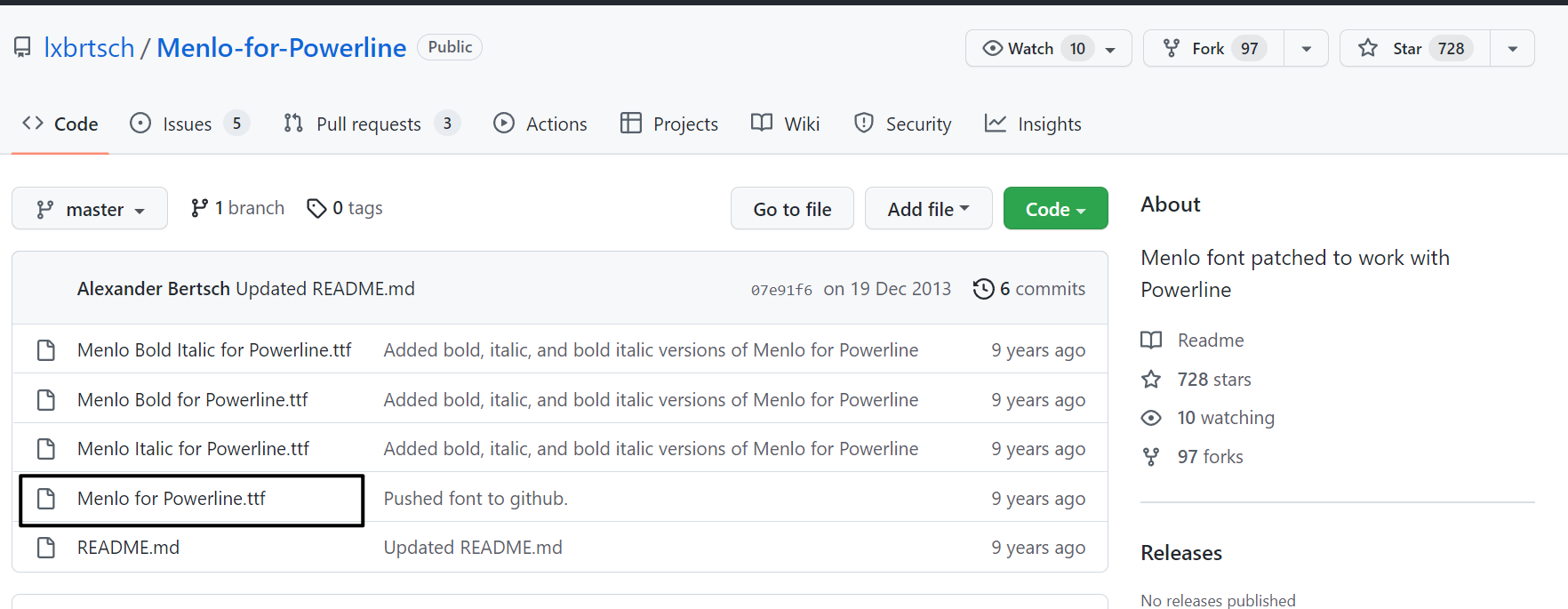Click file icon for Menlo Bold Italic row
The width and height of the screenshot is (1568, 609).
point(46,350)
